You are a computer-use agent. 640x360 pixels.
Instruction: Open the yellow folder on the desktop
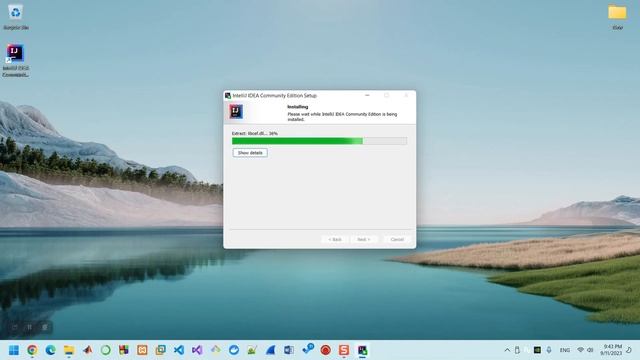point(617,17)
